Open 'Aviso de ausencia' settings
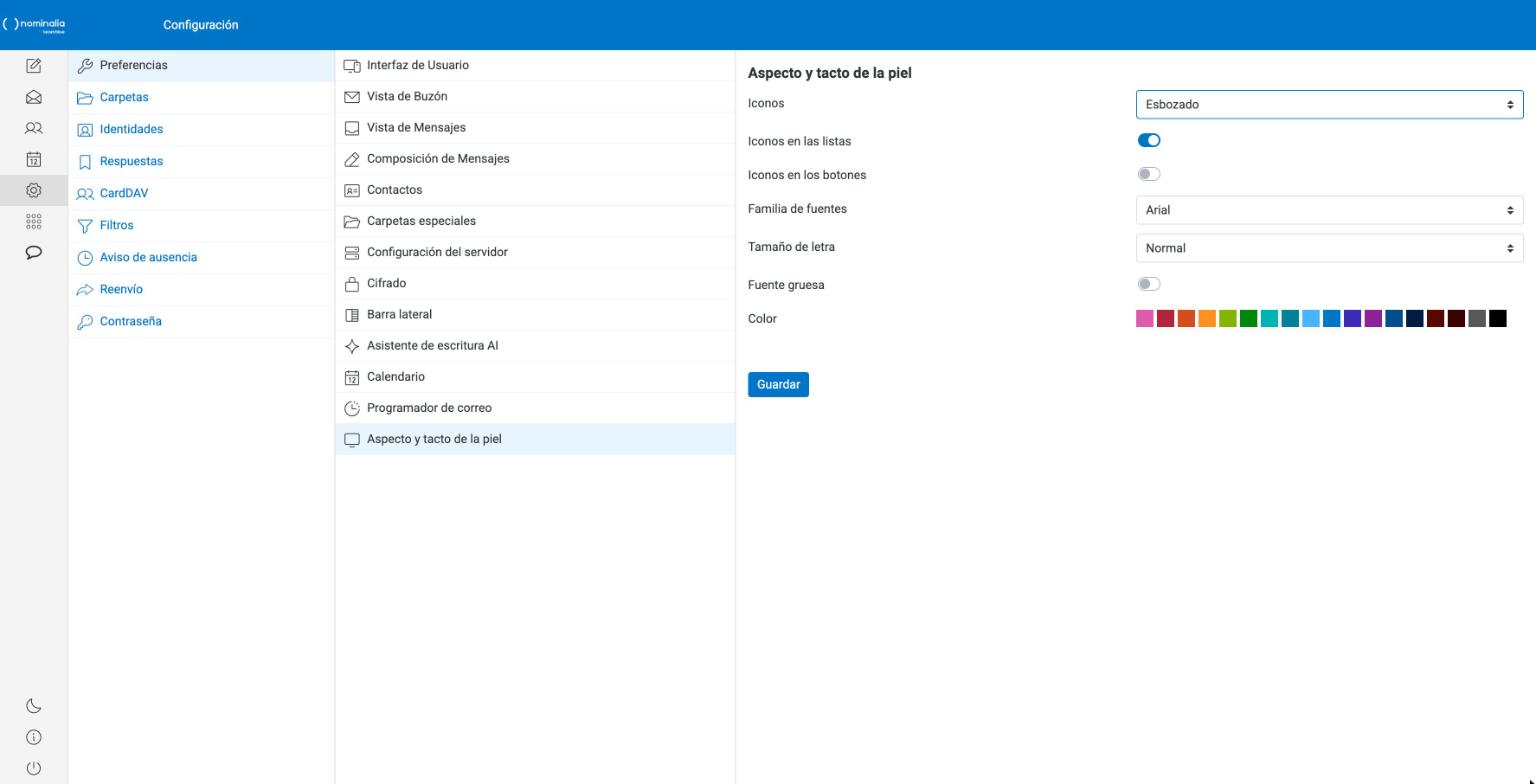This screenshot has height=784, width=1536. point(201,258)
